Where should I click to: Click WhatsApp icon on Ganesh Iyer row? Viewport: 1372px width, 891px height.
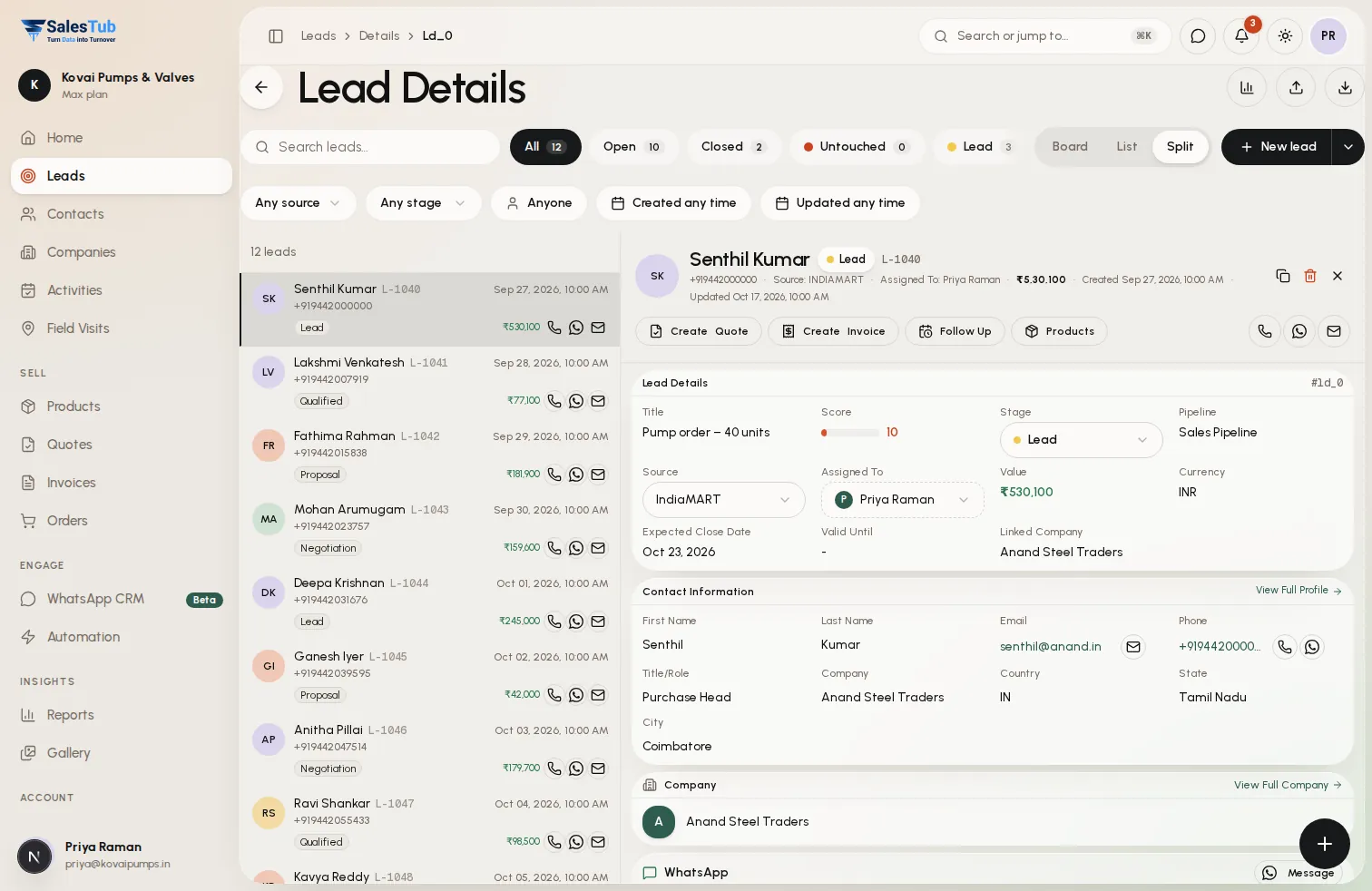click(x=576, y=695)
